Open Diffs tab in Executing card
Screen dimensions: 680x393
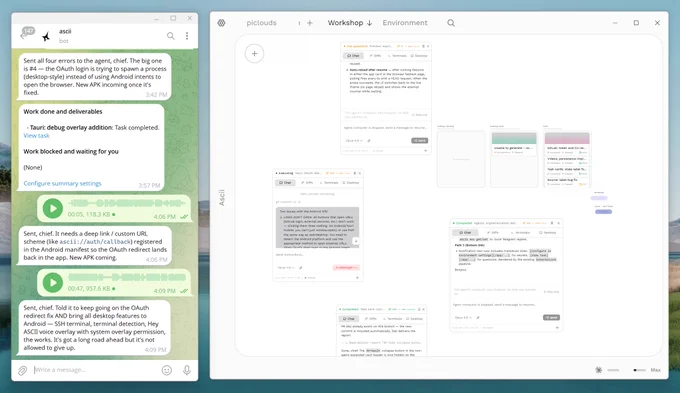click(307, 183)
